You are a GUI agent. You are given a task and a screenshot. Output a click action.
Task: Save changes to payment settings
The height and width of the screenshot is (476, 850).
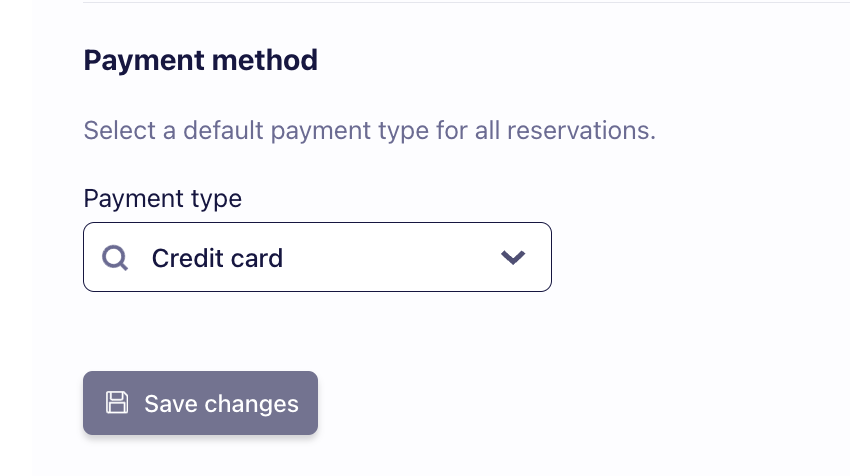(x=200, y=403)
